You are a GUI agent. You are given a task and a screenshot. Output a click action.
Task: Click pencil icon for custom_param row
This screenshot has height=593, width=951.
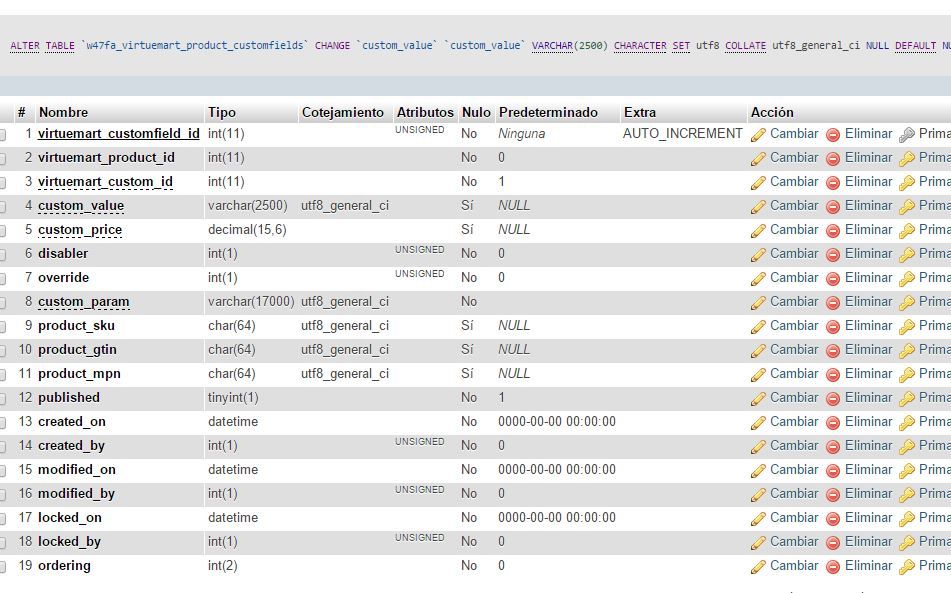758,303
